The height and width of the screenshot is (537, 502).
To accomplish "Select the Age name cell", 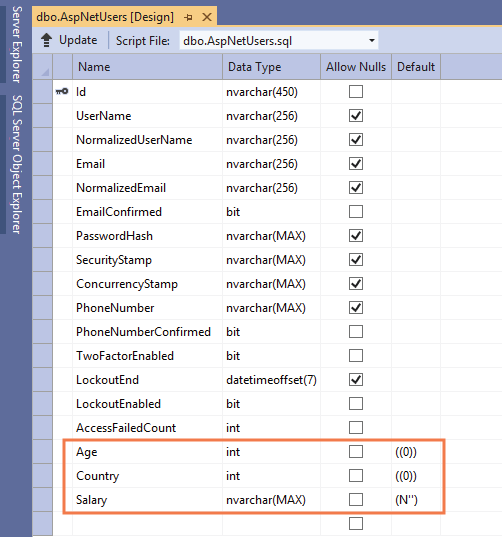I will 148,451.
